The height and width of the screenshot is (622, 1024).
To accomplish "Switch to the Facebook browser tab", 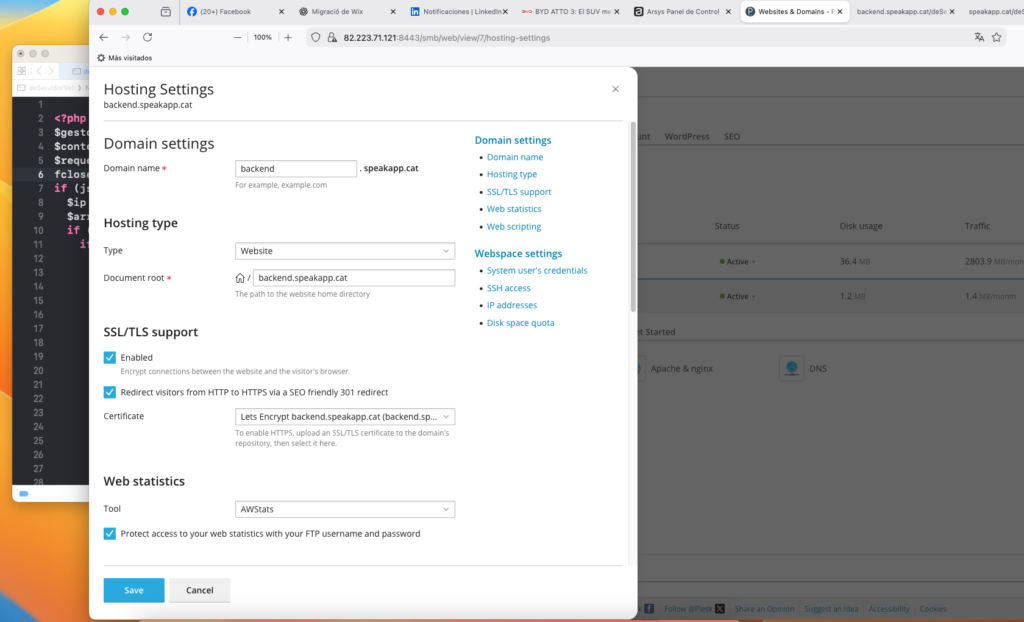I will [x=235, y=11].
